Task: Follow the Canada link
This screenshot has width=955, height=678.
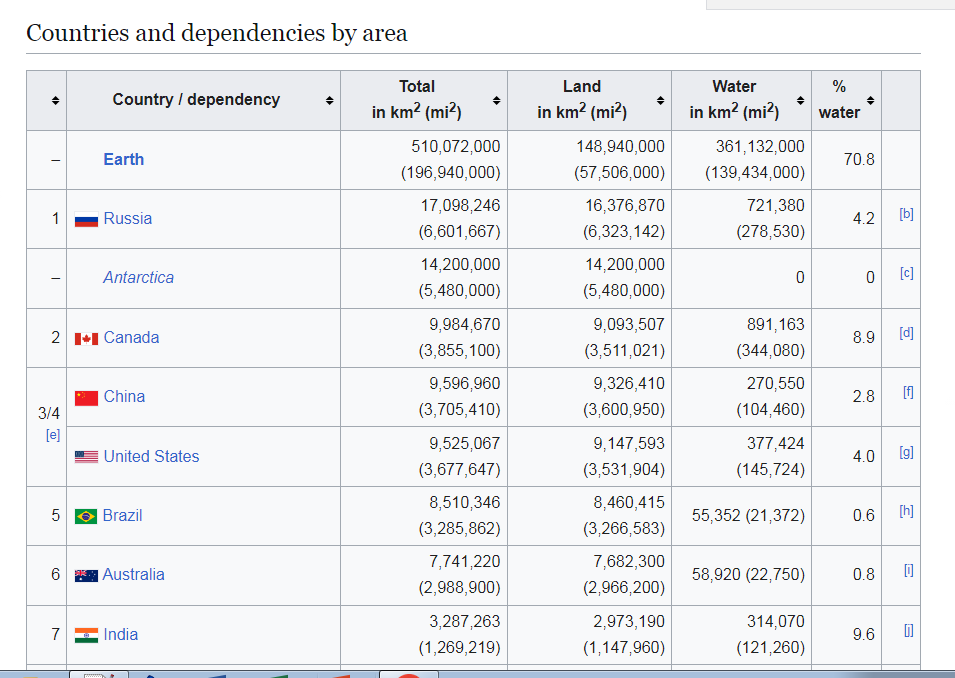Action: 131,337
